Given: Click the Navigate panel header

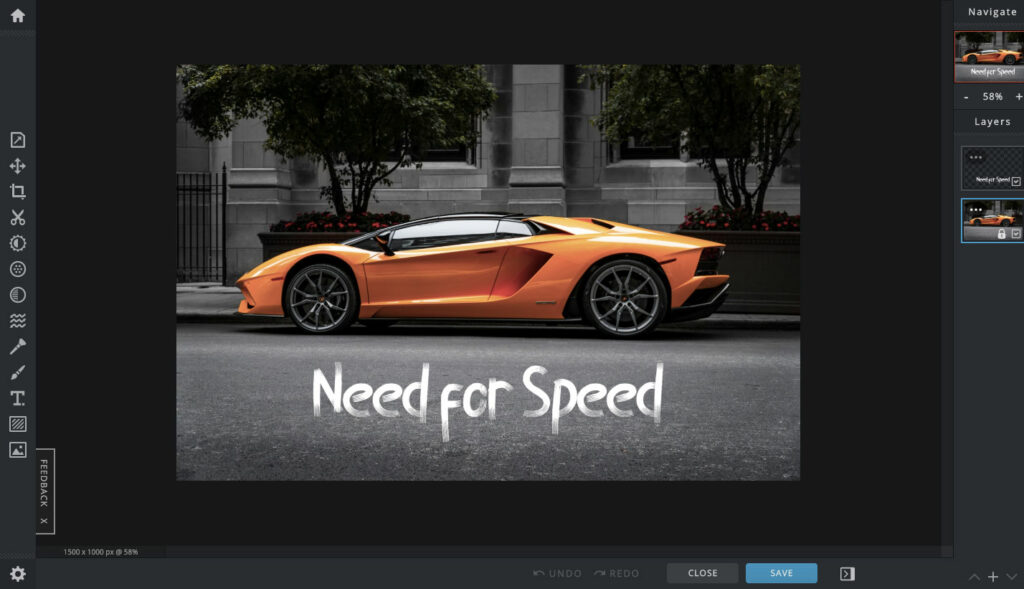Looking at the screenshot, I should (991, 11).
